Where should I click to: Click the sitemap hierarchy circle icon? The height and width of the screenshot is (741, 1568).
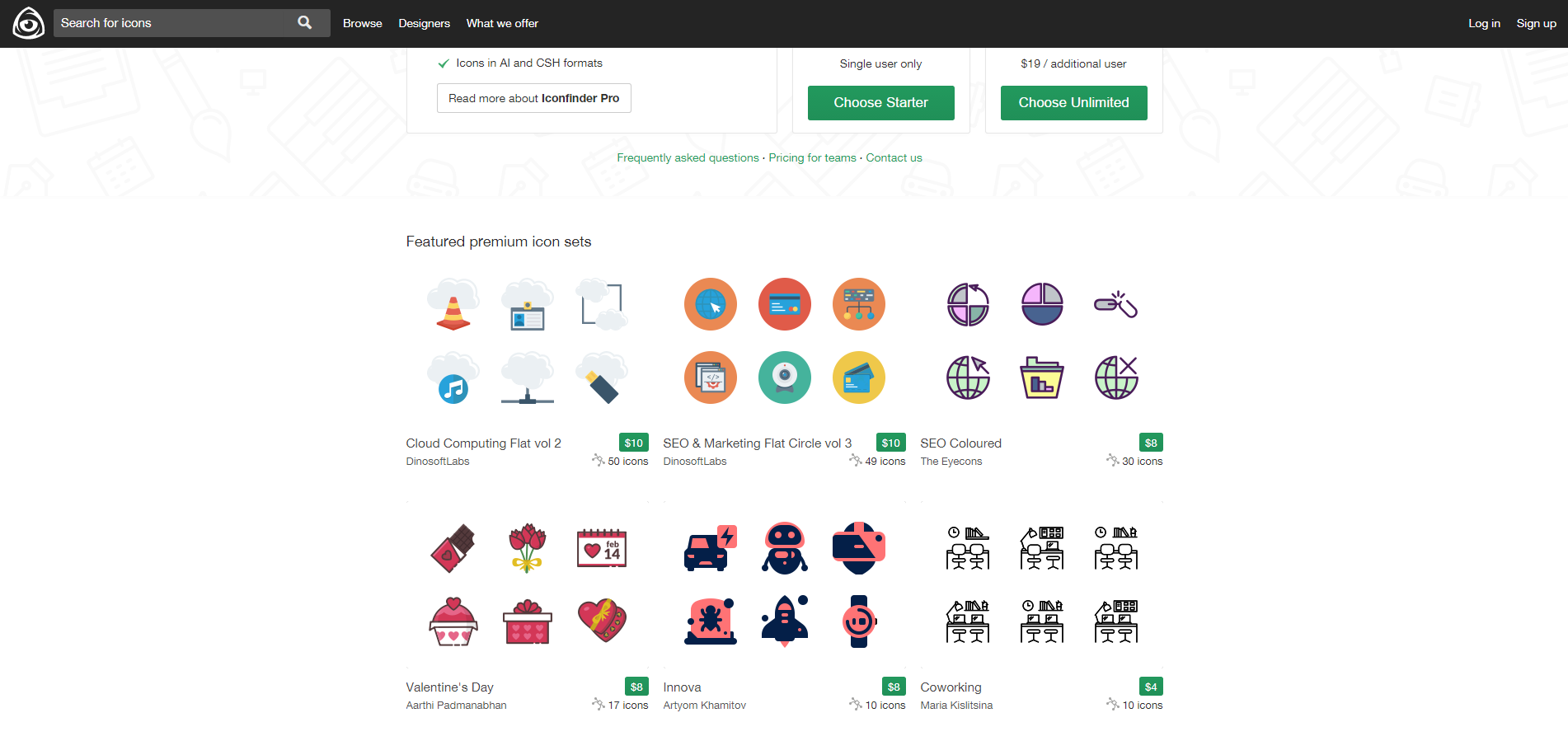(x=859, y=304)
